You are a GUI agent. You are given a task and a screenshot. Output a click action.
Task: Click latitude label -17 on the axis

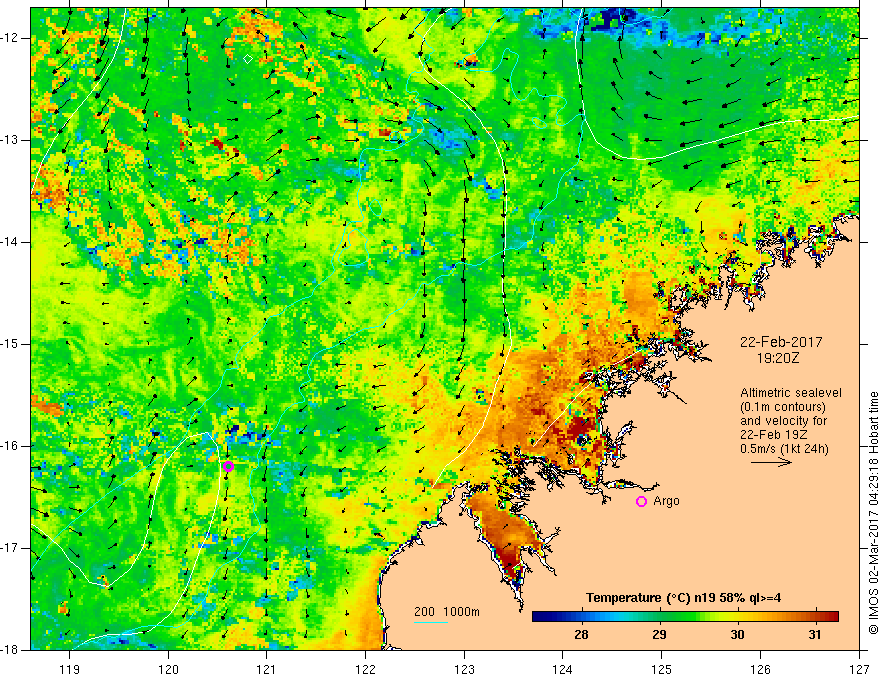(10, 548)
